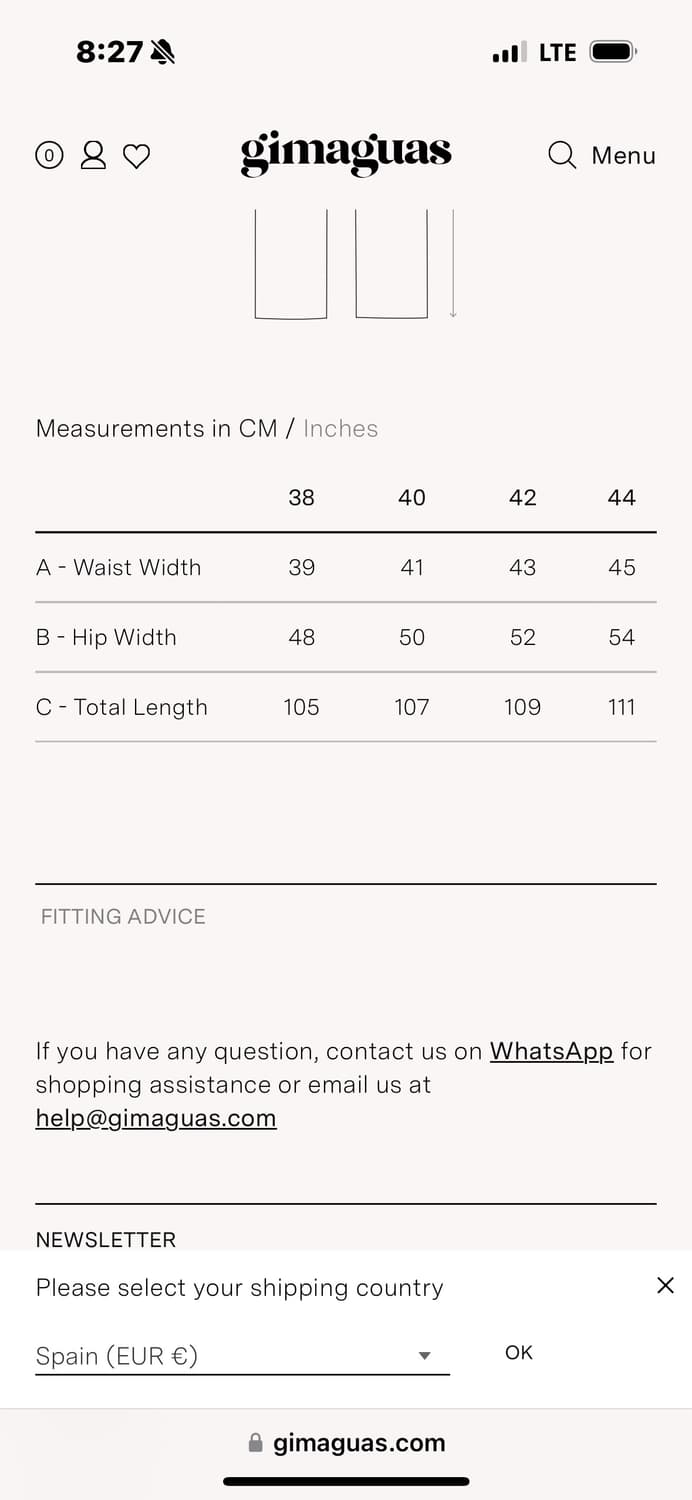Select size 38 column header
Screen dimensions: 692x1500
[301, 498]
